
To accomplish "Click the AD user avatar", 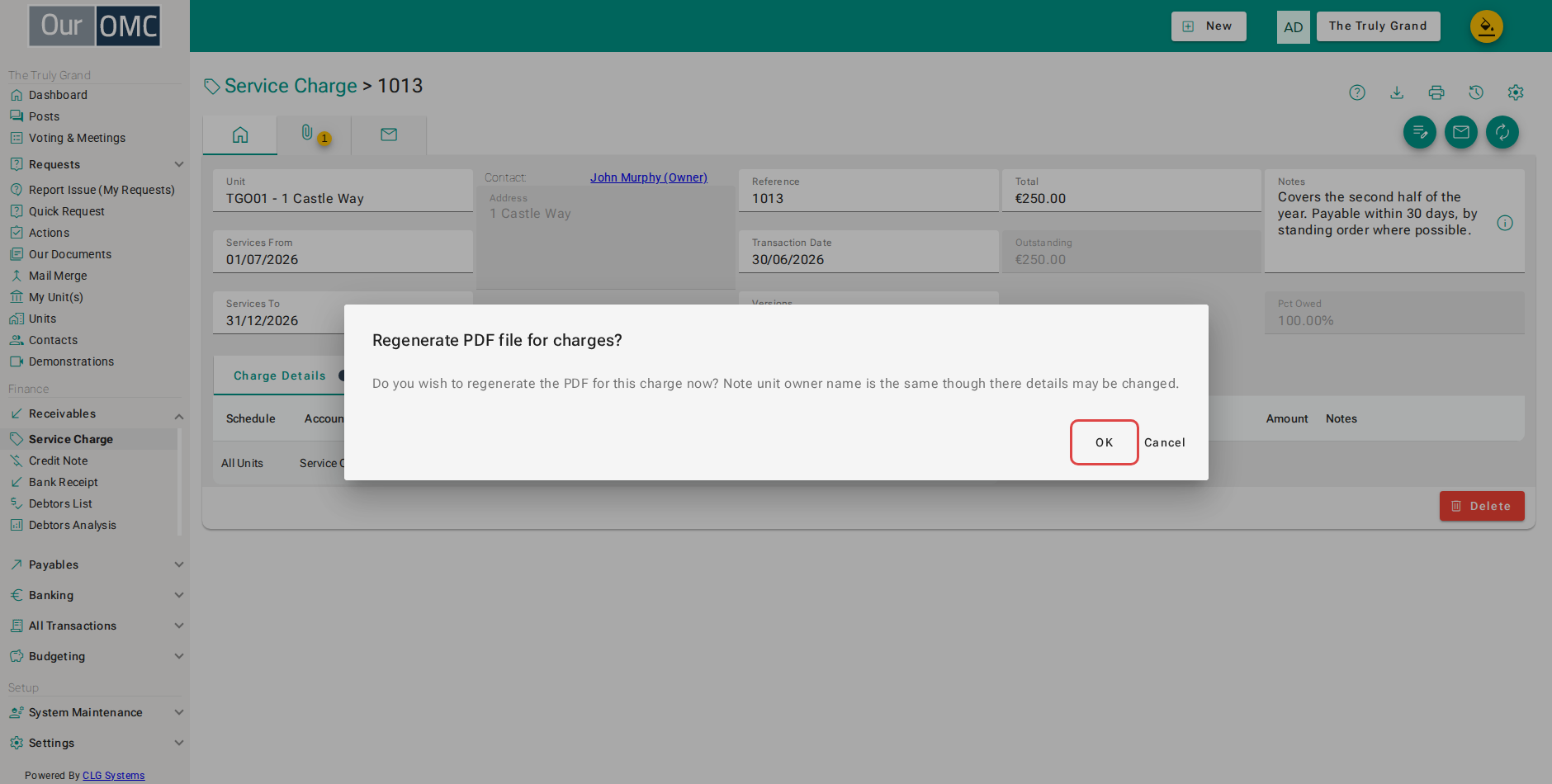I will [1294, 27].
